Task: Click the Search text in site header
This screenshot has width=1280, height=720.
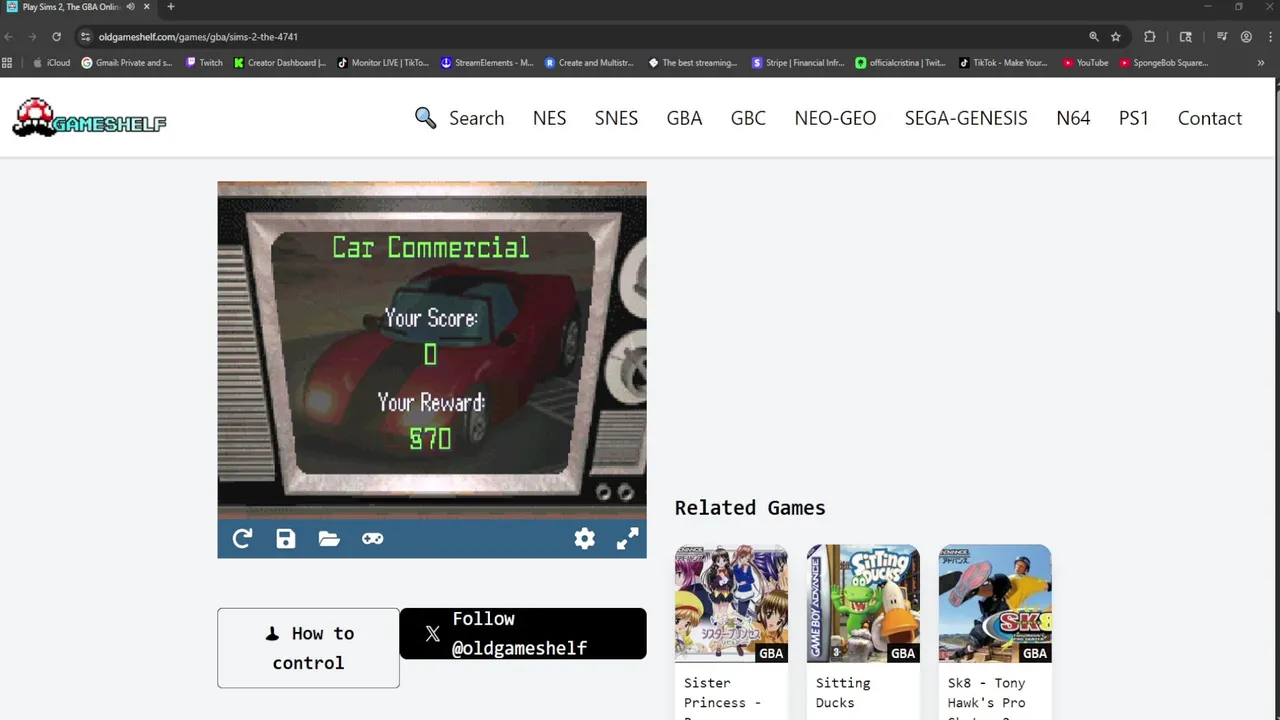Action: point(476,118)
